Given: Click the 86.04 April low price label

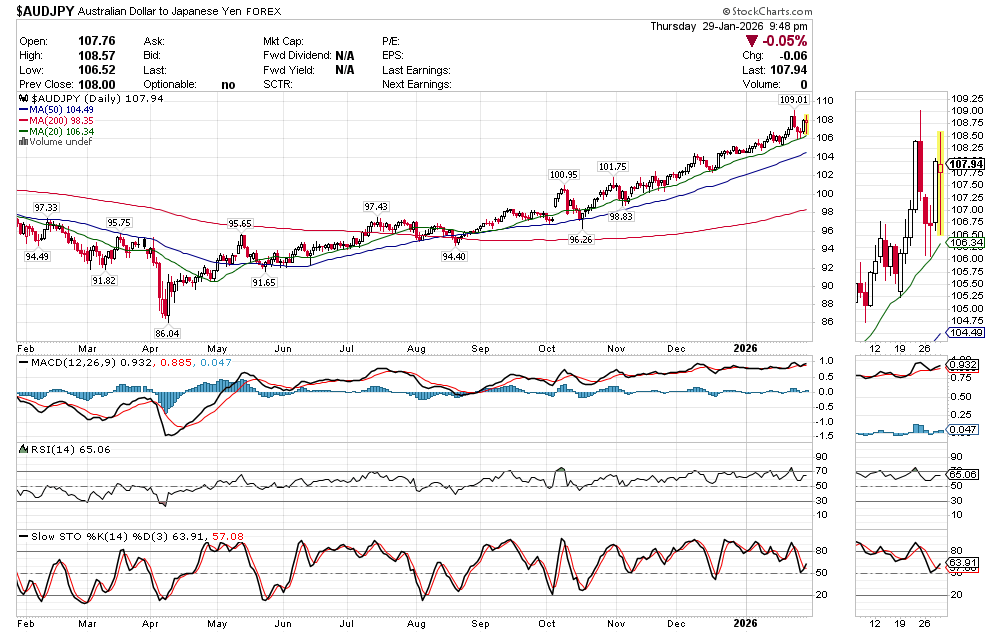Looking at the screenshot, I should [x=167, y=333].
